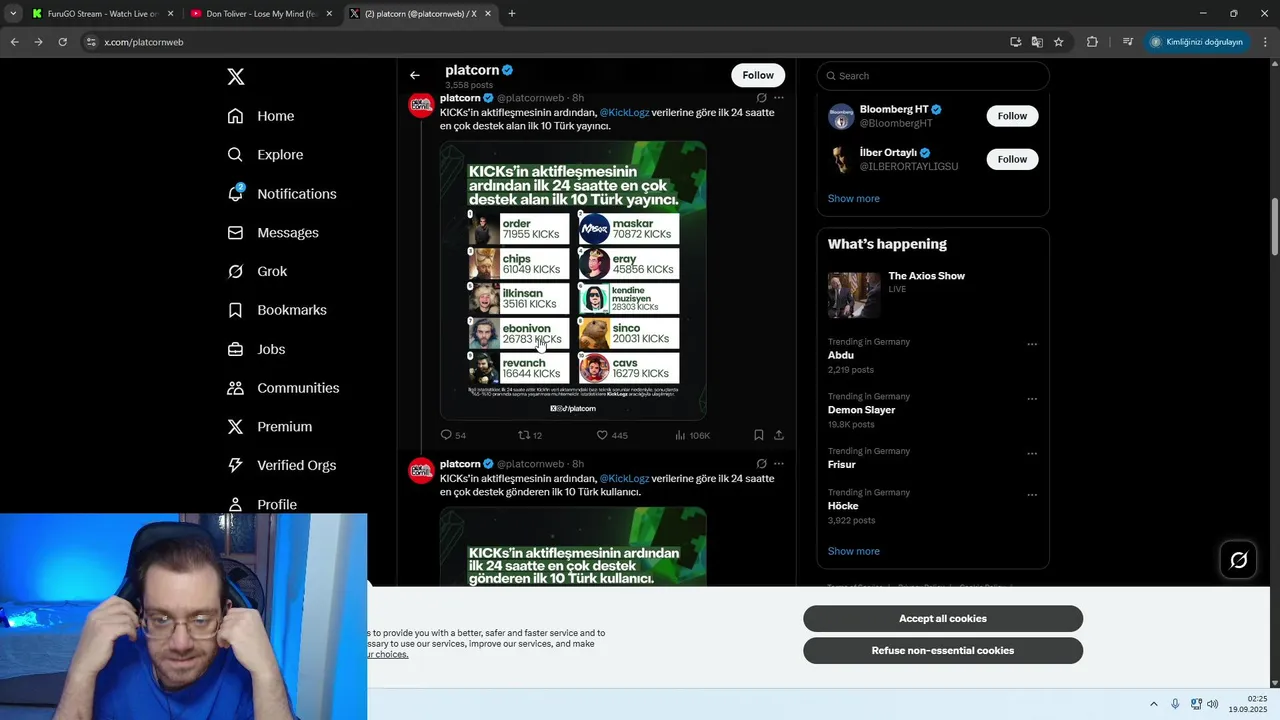The width and height of the screenshot is (1280, 720).
Task: Switch to FuruGO Stream tab
Action: coord(101,14)
